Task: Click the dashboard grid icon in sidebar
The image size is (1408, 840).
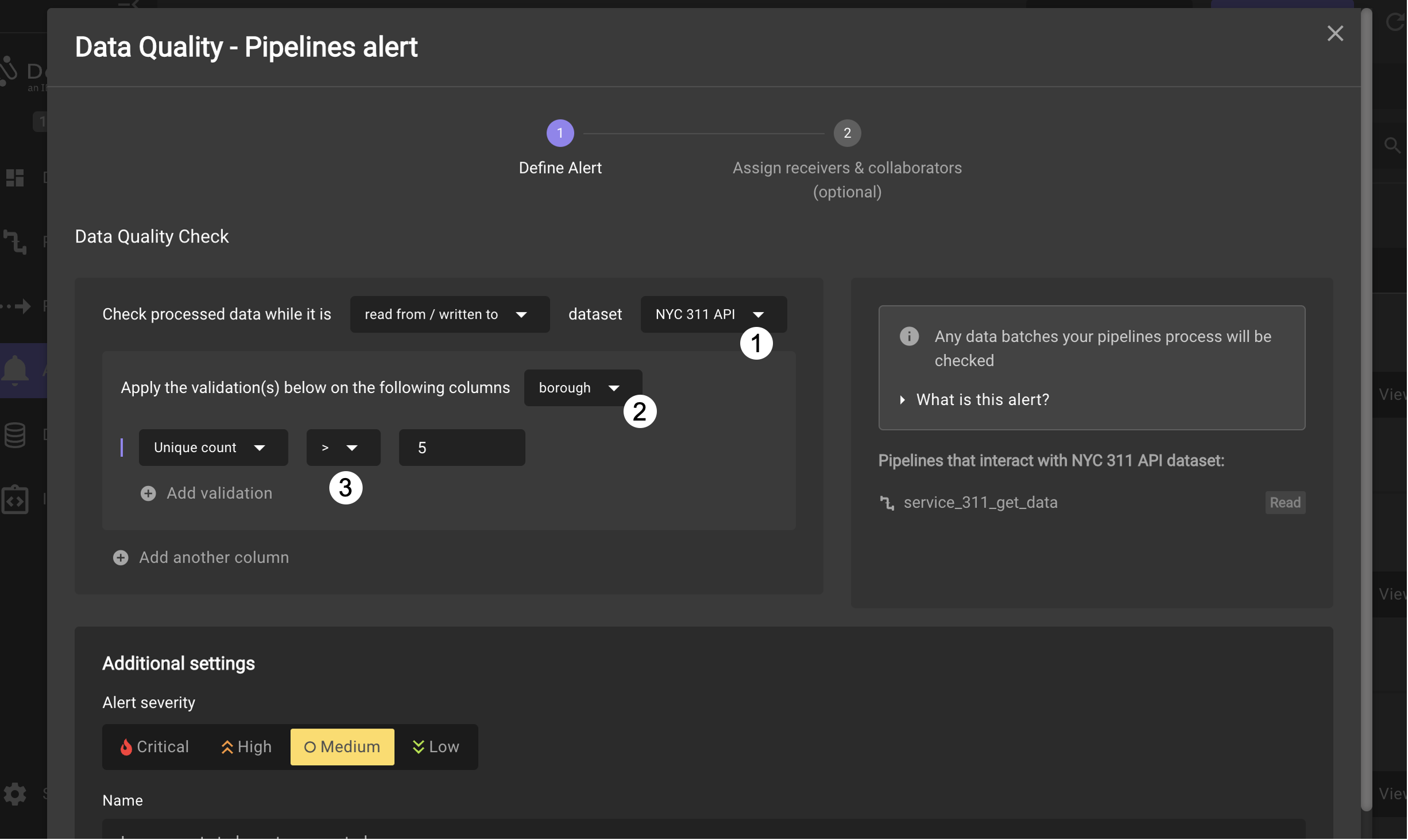Action: pyautogui.click(x=15, y=178)
